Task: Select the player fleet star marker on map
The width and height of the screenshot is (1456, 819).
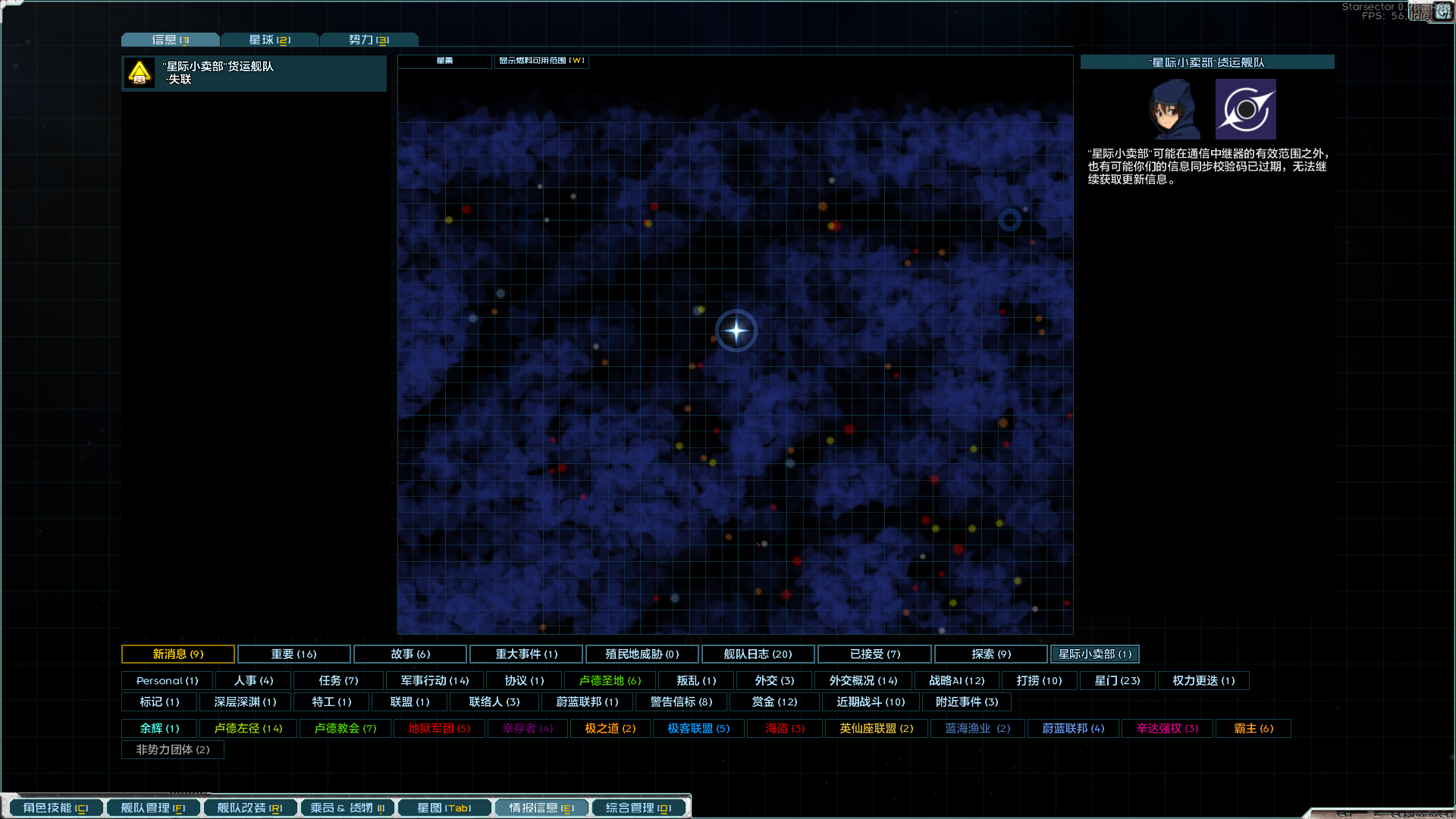Action: (x=736, y=331)
